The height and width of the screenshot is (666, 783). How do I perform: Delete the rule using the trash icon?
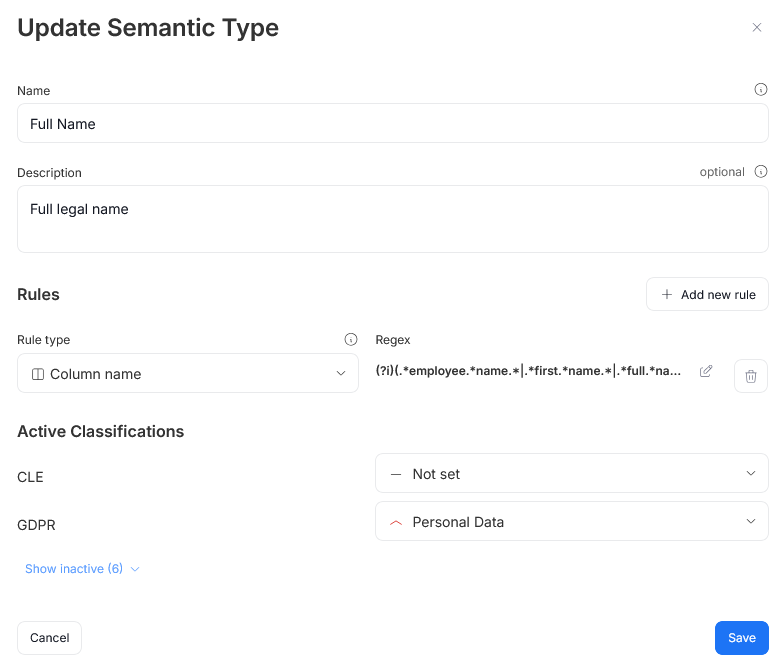(x=751, y=376)
